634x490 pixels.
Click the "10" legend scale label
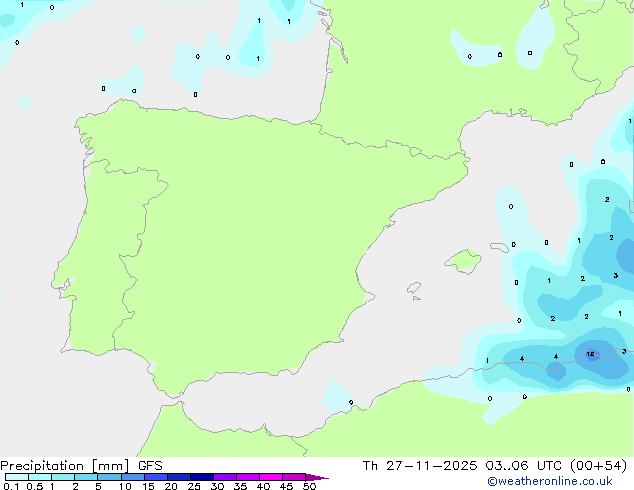[125, 486]
